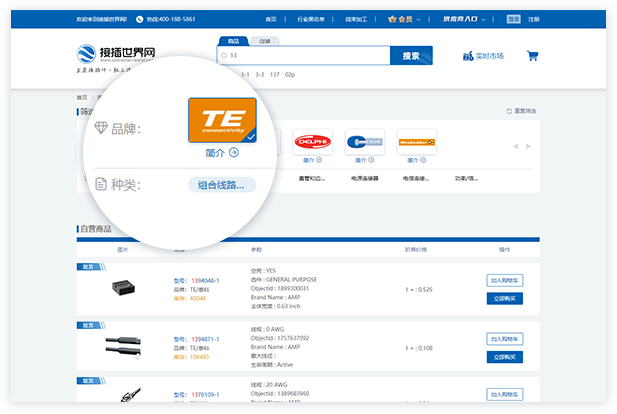617x414 pixels.
Task: Toggle the TE connectivity brand tile
Action: pyautogui.click(x=222, y=120)
